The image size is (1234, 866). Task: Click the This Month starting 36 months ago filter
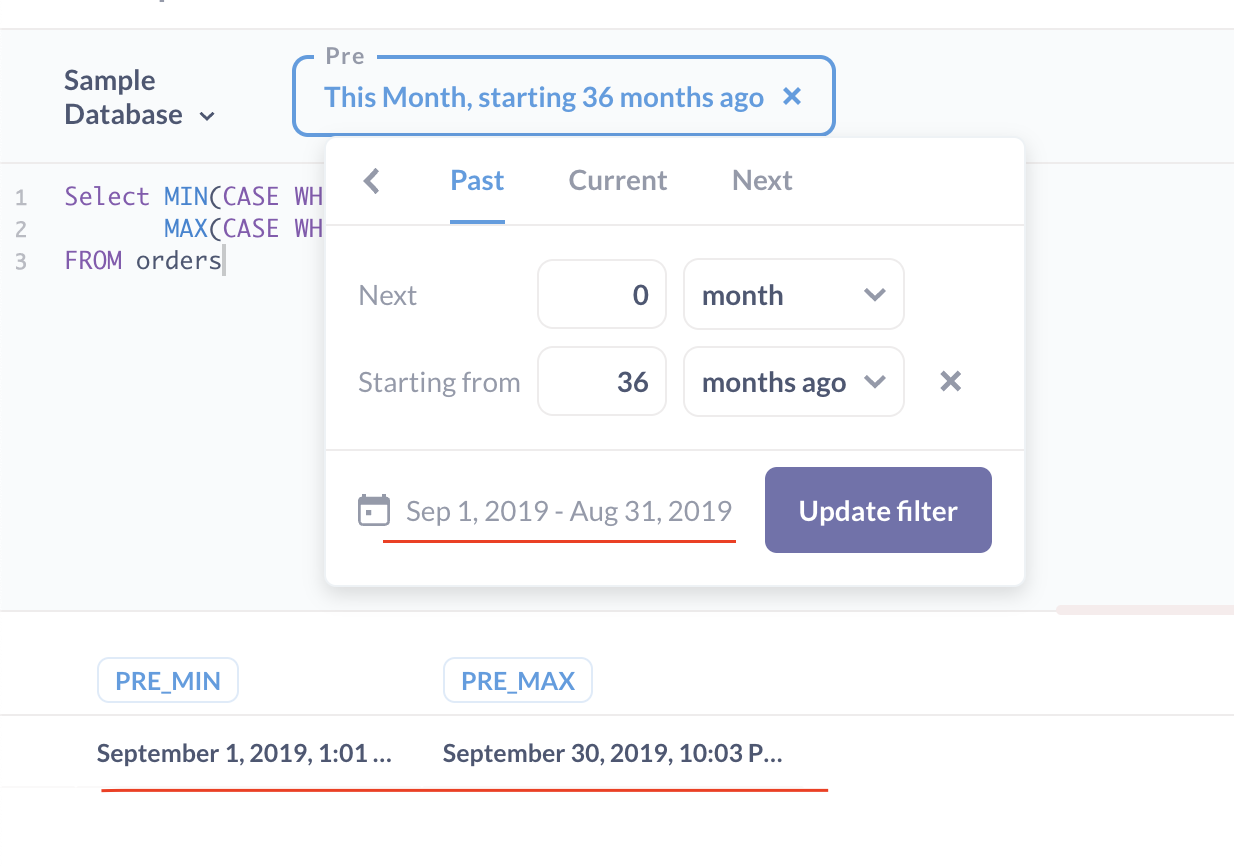(543, 97)
